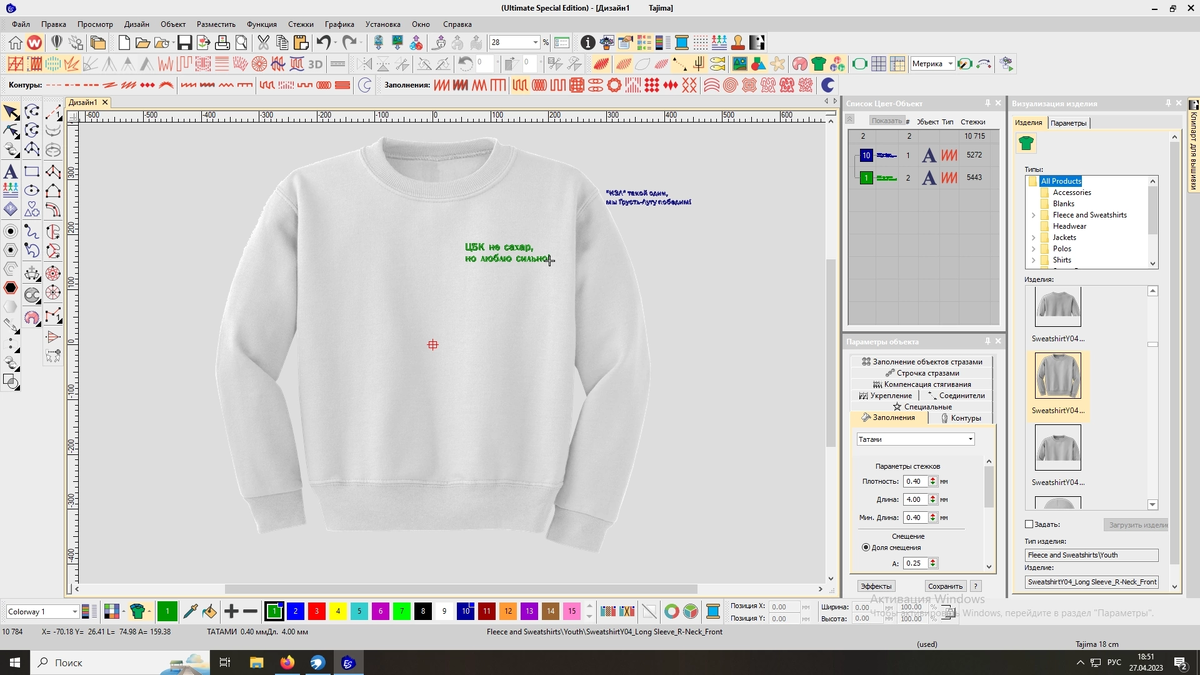Switch to the Контуры tab in object properties
The height and width of the screenshot is (675, 1200).
coord(959,418)
